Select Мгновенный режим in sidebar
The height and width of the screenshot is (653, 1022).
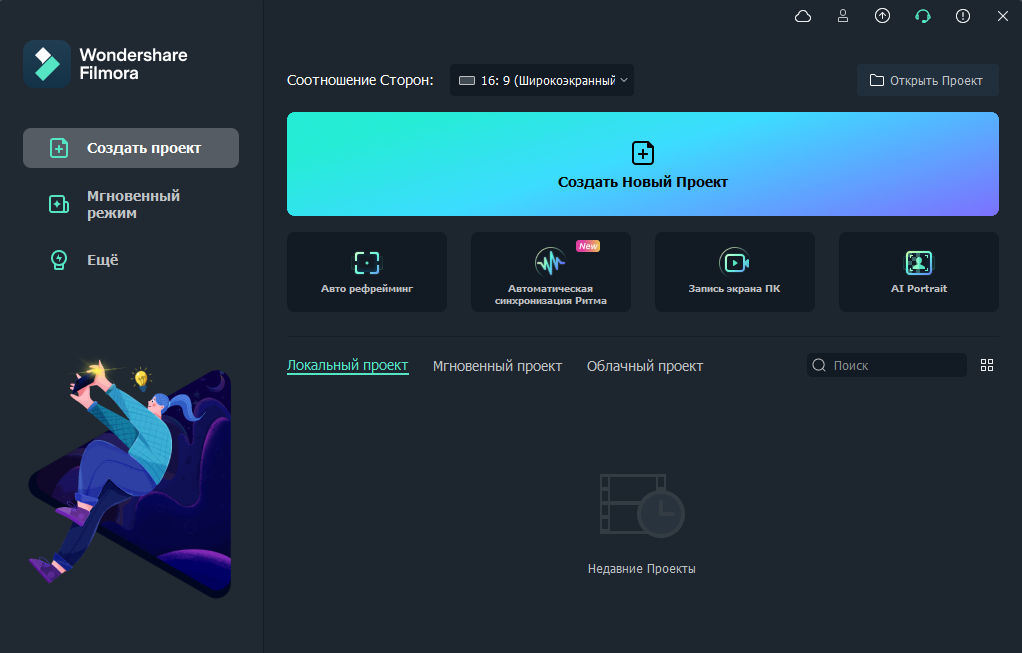pyautogui.click(x=131, y=205)
